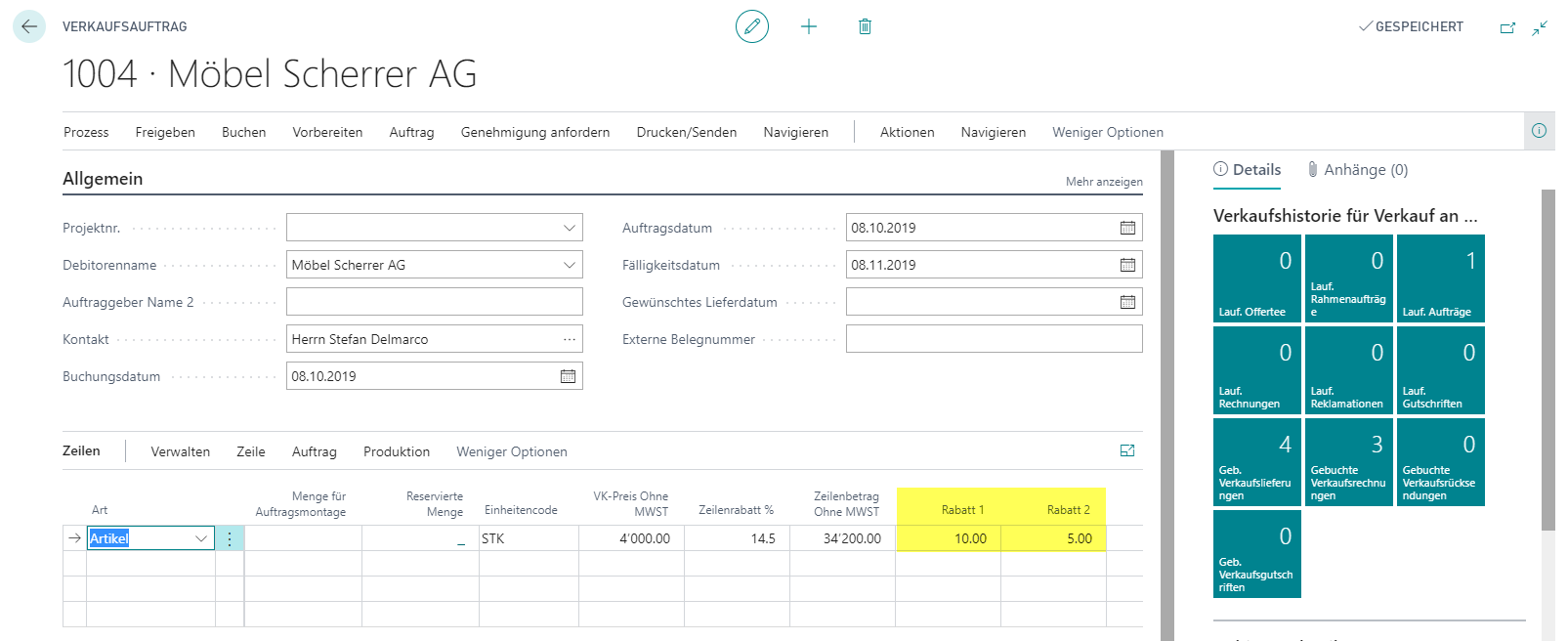This screenshot has width=1568, height=641.
Task: Create new document with plus icon
Action: (x=809, y=26)
